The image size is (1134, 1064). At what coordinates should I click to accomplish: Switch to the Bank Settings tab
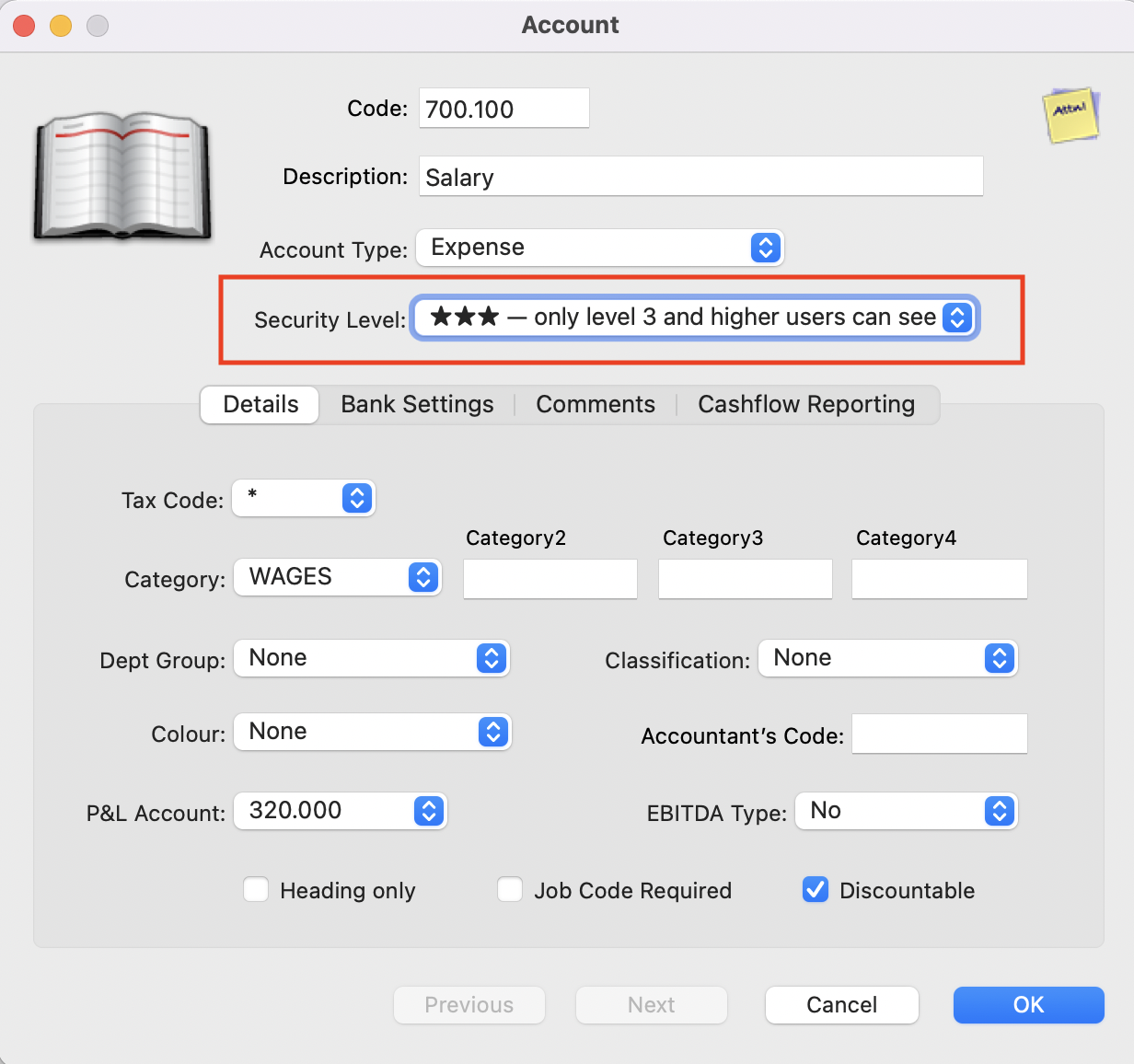pos(416,404)
